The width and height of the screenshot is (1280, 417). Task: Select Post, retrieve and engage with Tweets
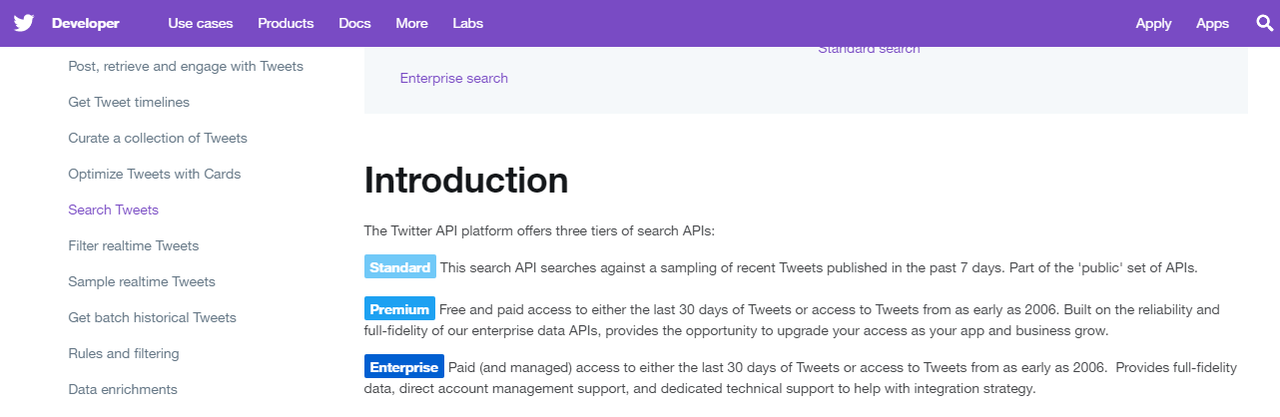[x=186, y=66]
